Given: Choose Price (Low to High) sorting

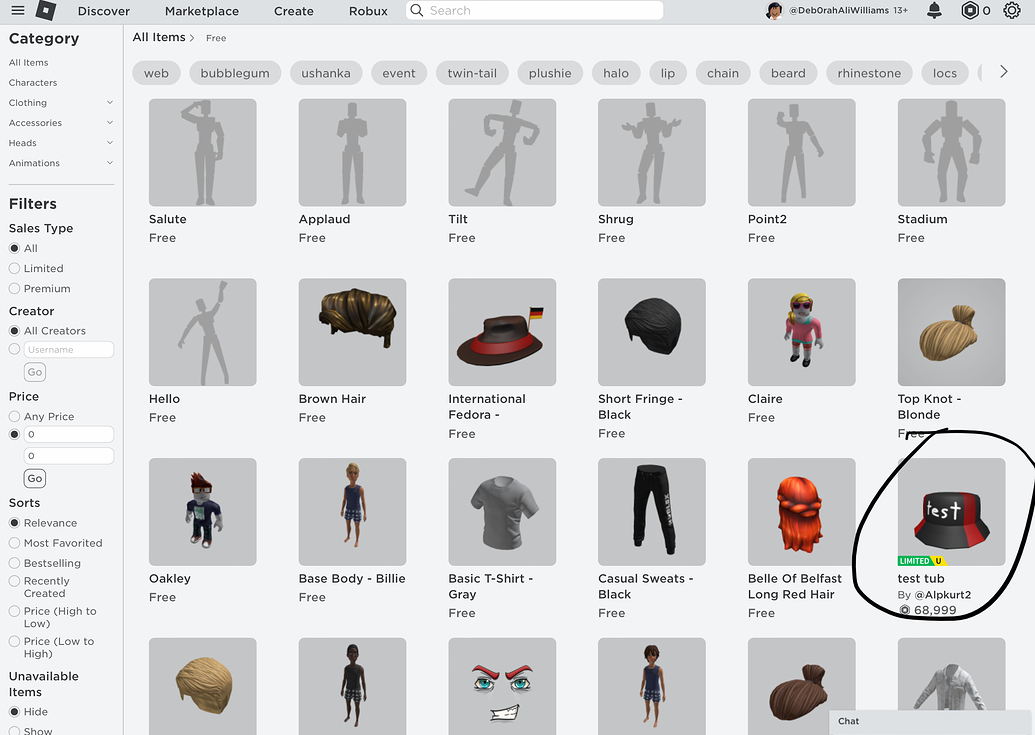Looking at the screenshot, I should click(14, 641).
